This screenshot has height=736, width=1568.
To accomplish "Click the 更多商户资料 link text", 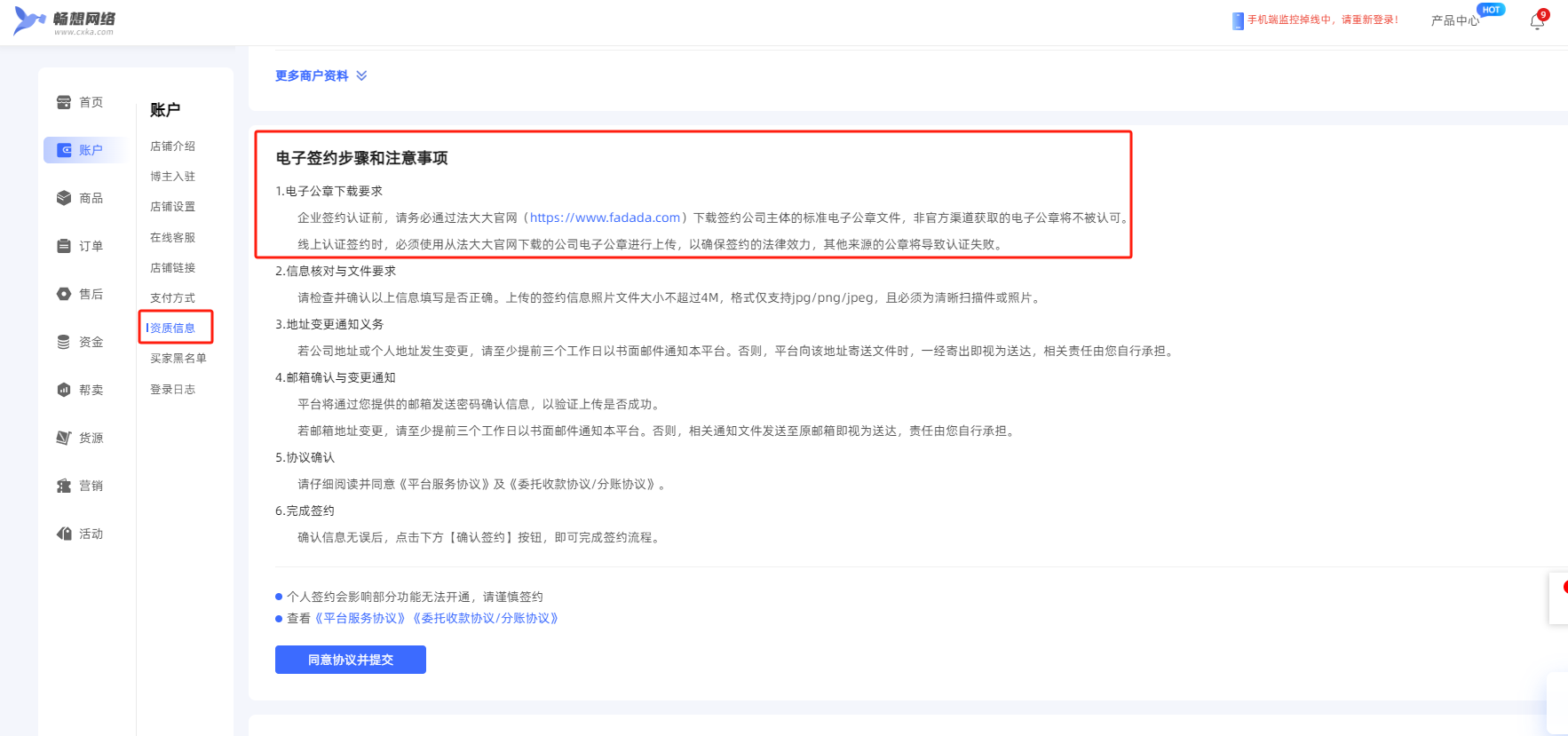I will tap(312, 75).
